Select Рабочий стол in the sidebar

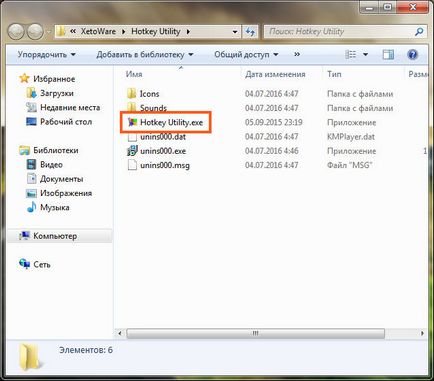click(66, 122)
